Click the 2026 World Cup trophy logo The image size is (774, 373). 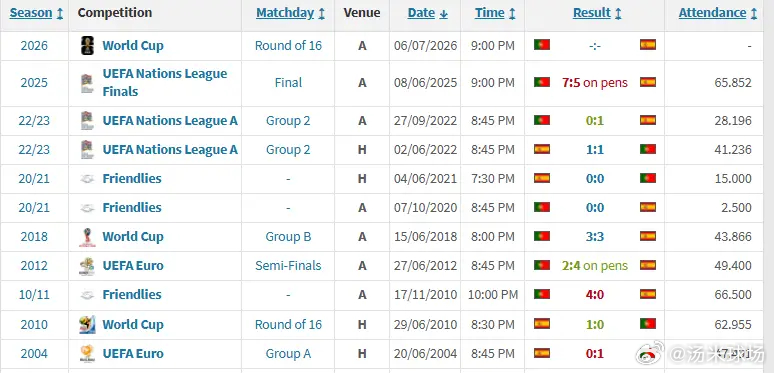87,46
